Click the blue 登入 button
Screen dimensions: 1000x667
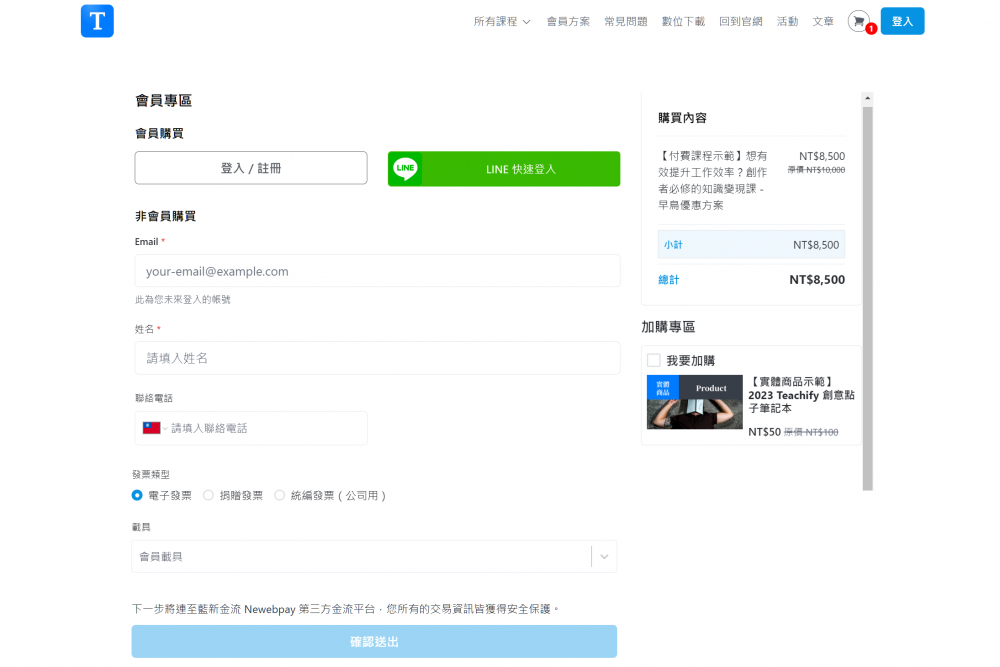902,21
